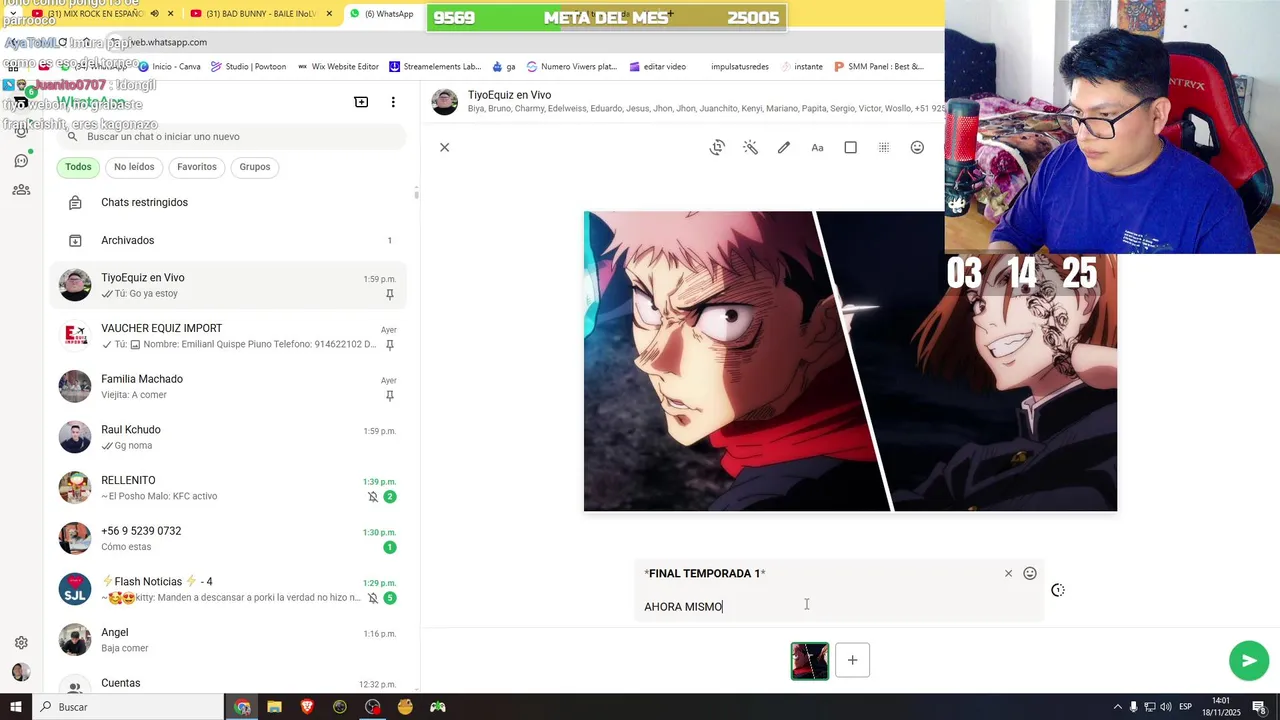Screen dimensions: 1280x720
Task: Open the Raul Kchudo chat
Action: pos(228,437)
